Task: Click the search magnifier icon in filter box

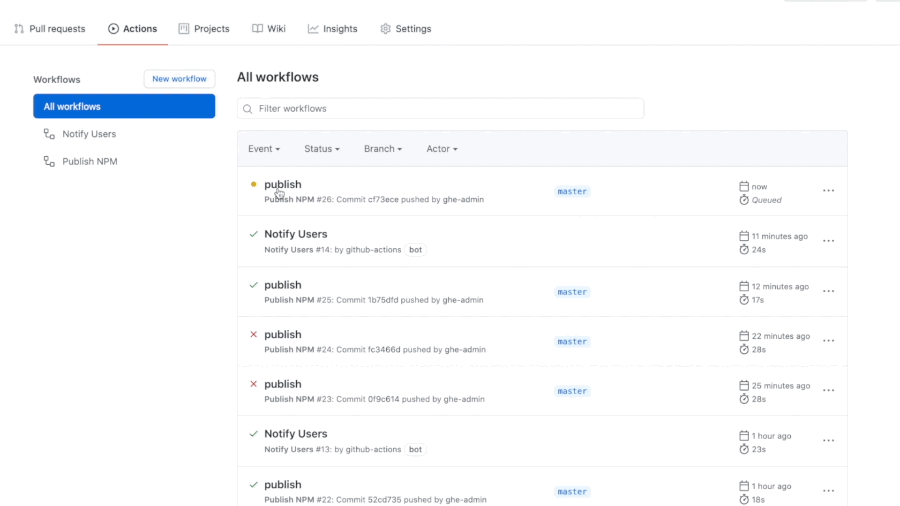Action: pos(247,109)
